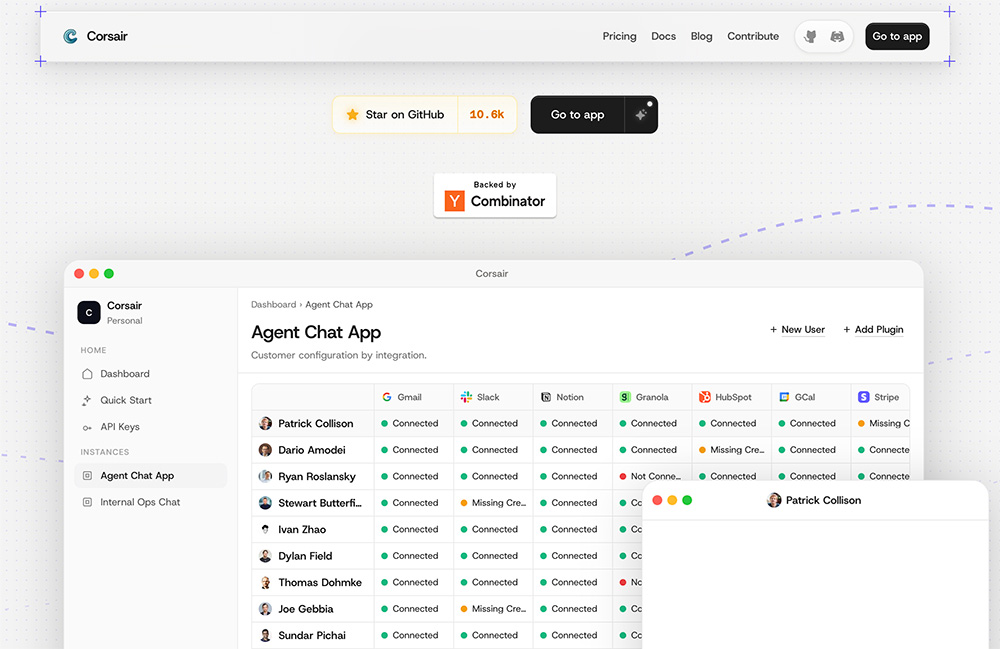Open the Discord icon link in navbar

coord(837,36)
